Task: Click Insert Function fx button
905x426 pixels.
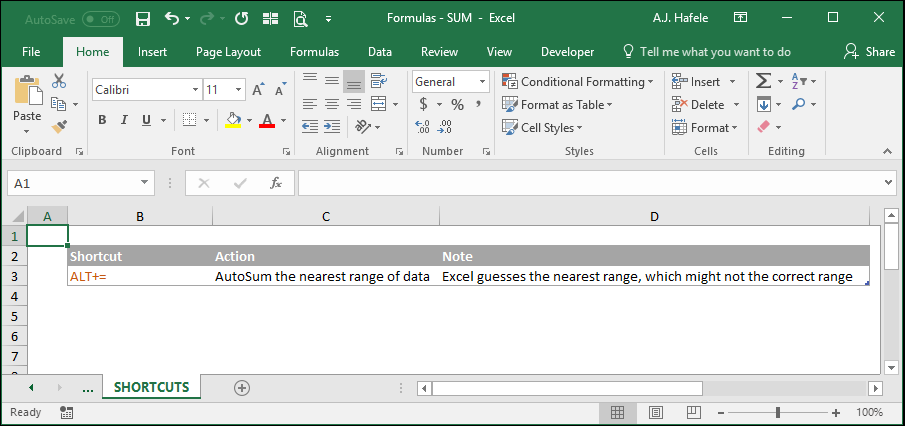Action: pyautogui.click(x=276, y=183)
